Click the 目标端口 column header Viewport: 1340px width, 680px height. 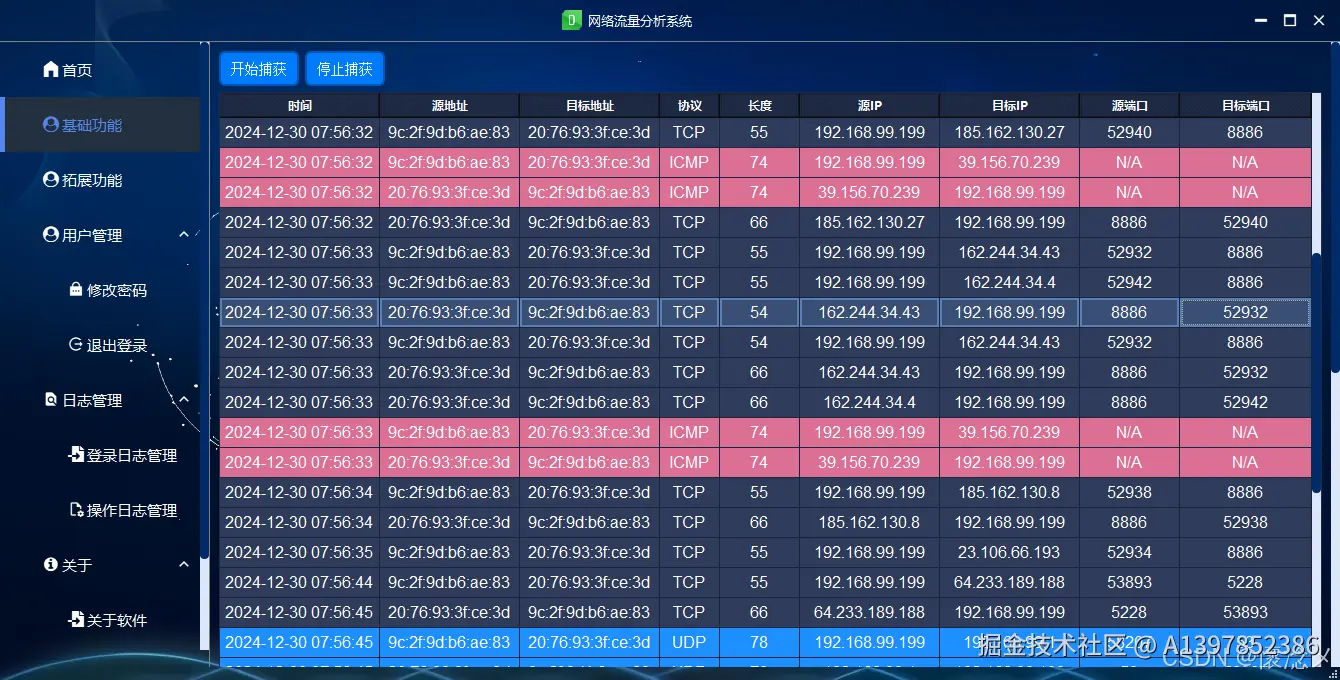[1245, 105]
